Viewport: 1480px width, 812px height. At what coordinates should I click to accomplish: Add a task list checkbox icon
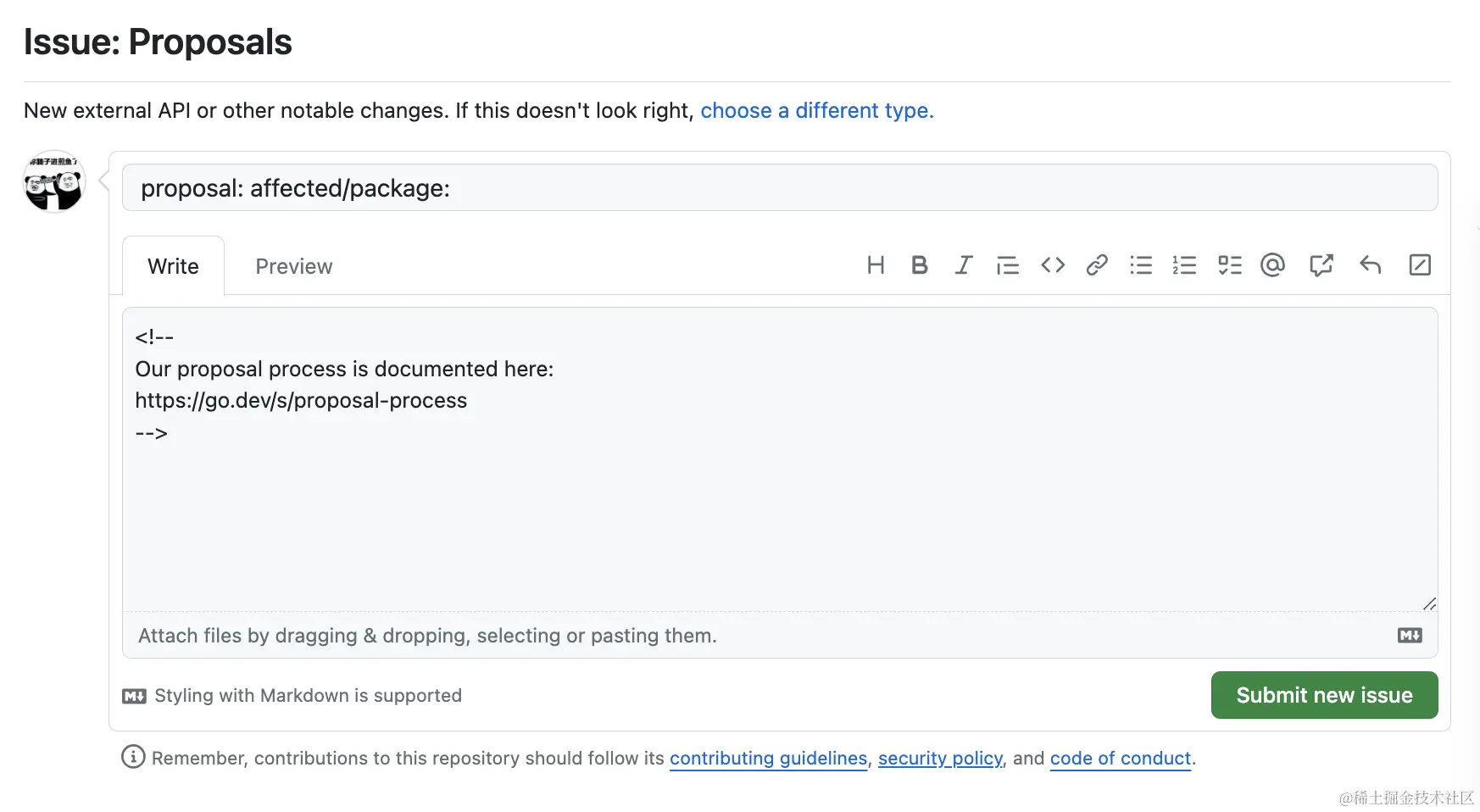pos(1230,265)
